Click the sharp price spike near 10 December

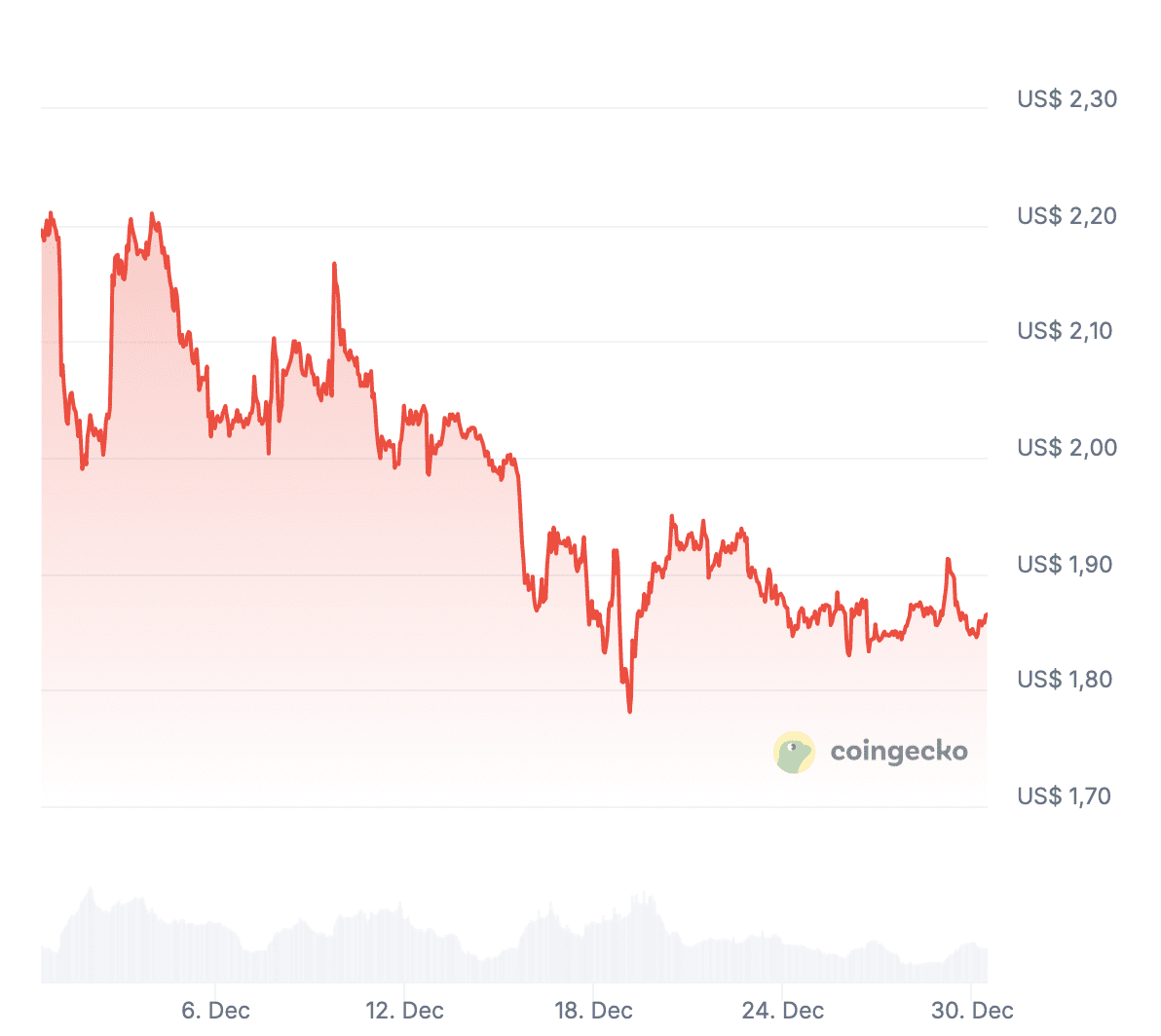pos(334,265)
